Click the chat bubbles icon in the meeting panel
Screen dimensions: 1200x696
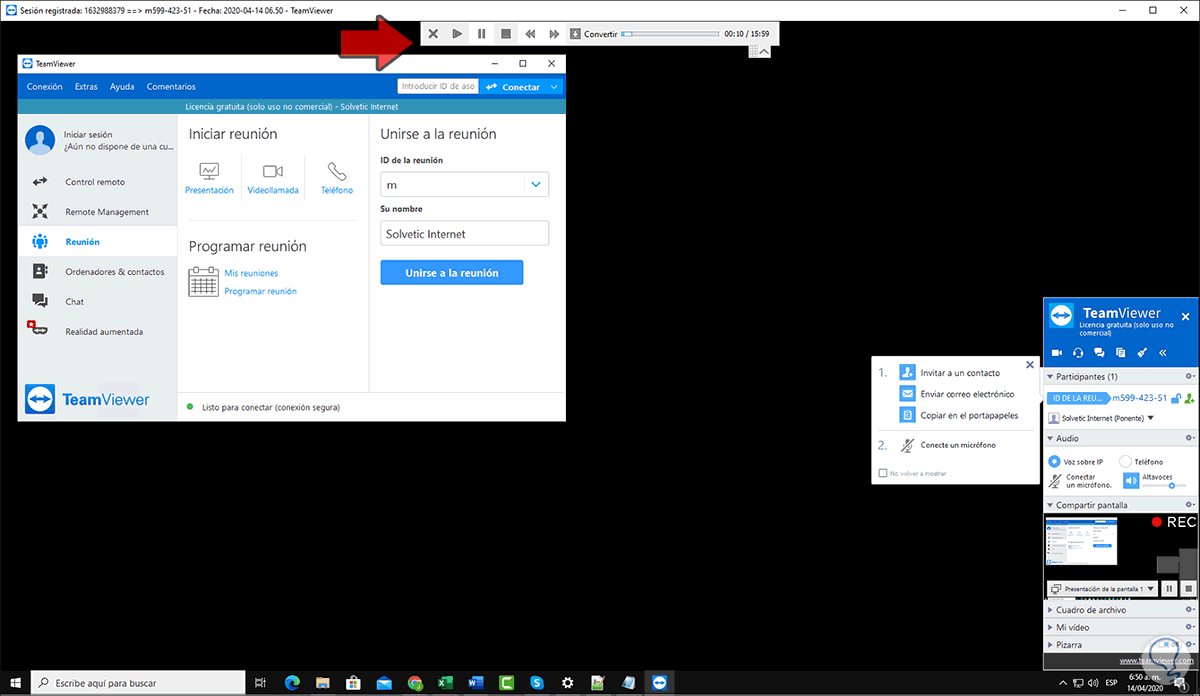pos(1099,352)
